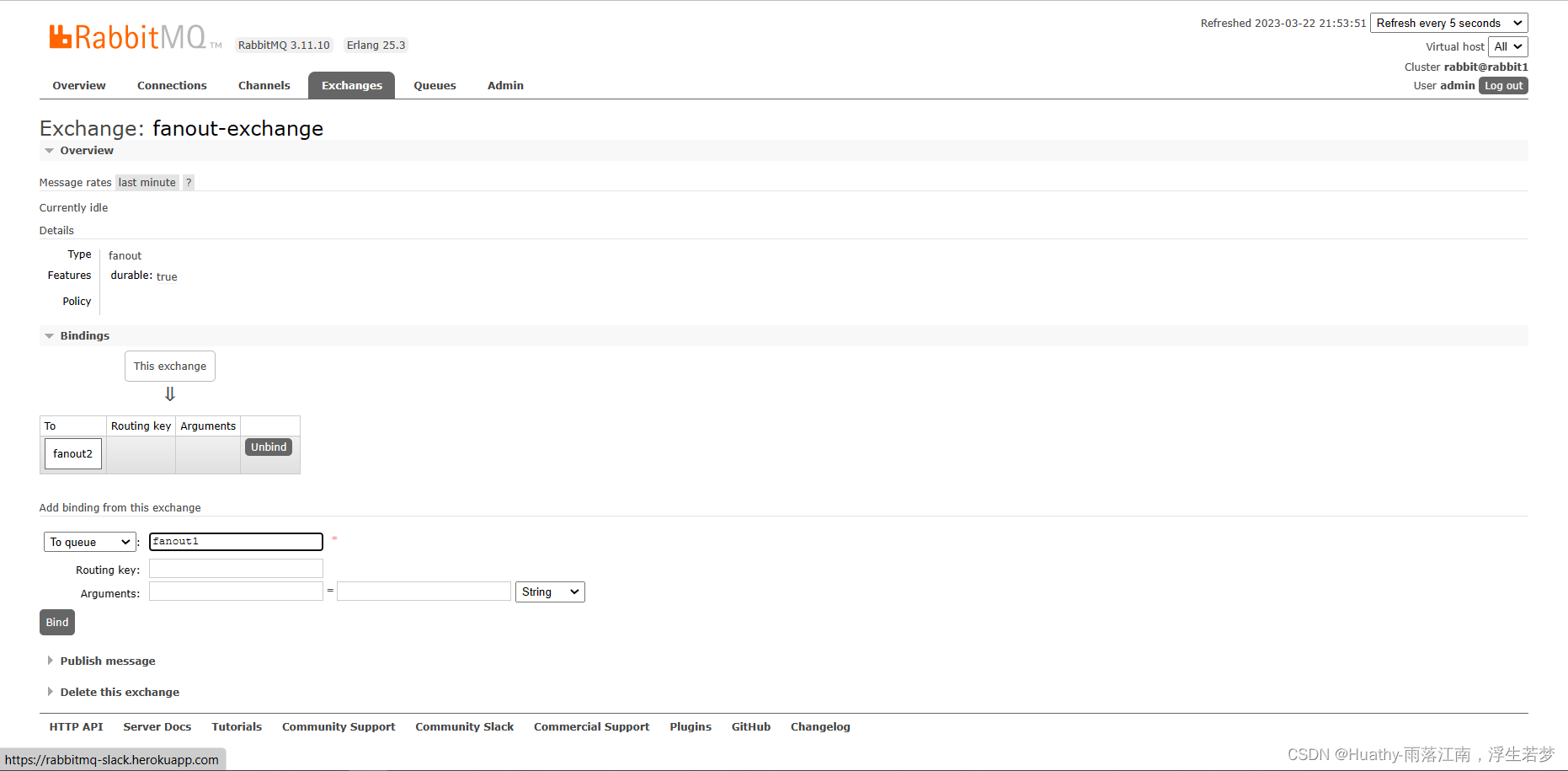Focus the queue name field containing fanout1
The width and height of the screenshot is (1568, 771).
tap(236, 542)
